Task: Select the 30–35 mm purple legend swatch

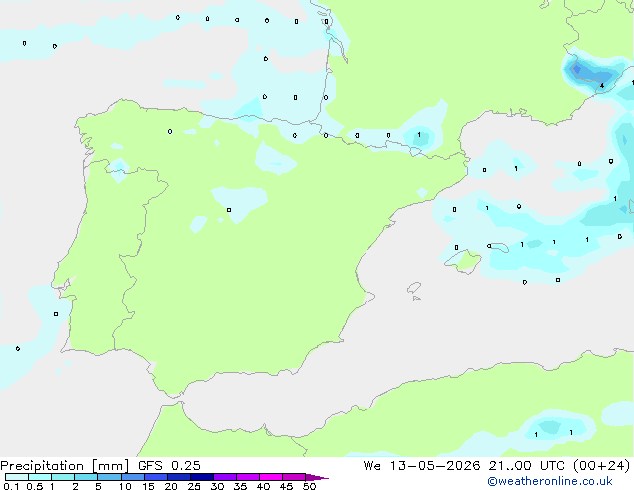Action: pyautogui.click(x=225, y=477)
